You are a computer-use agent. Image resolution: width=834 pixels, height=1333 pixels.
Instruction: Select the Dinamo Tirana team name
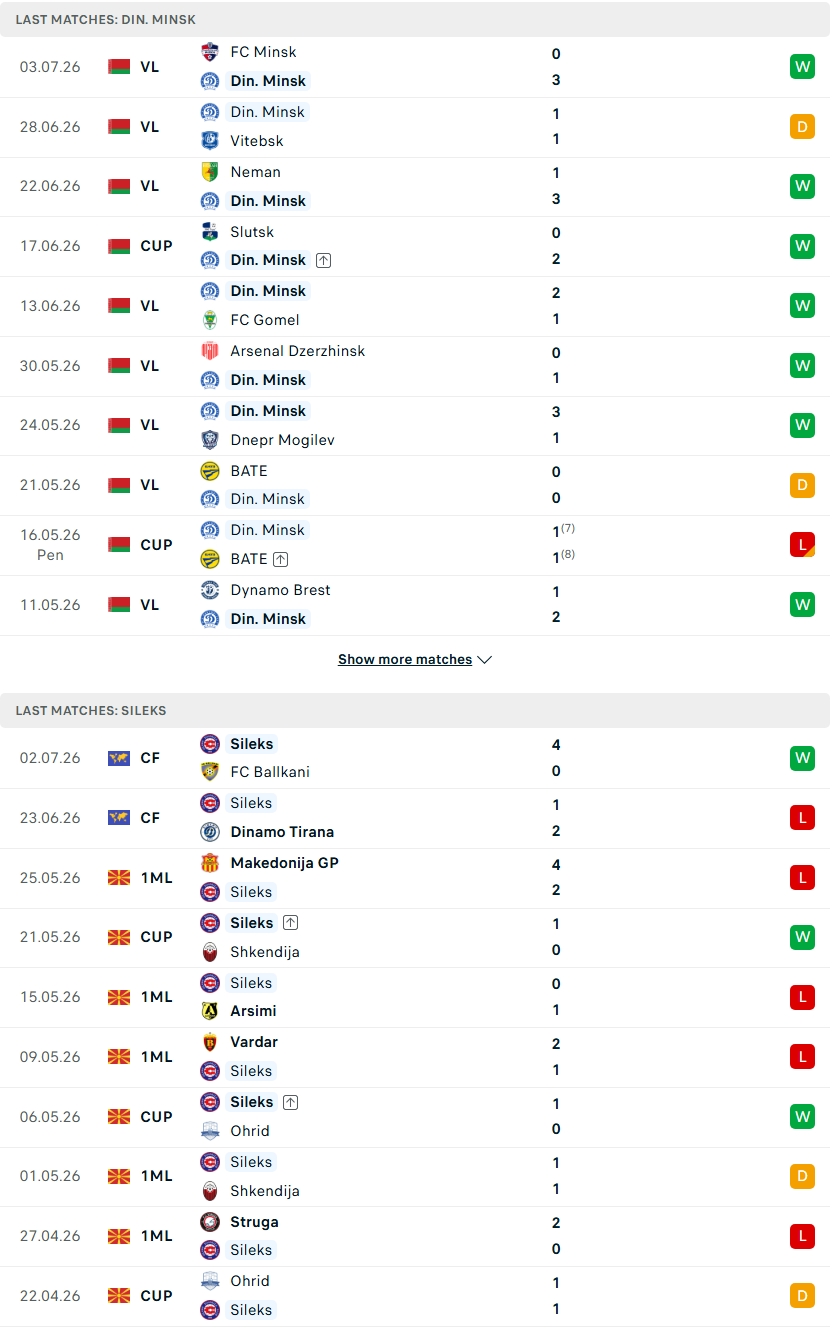pos(282,832)
